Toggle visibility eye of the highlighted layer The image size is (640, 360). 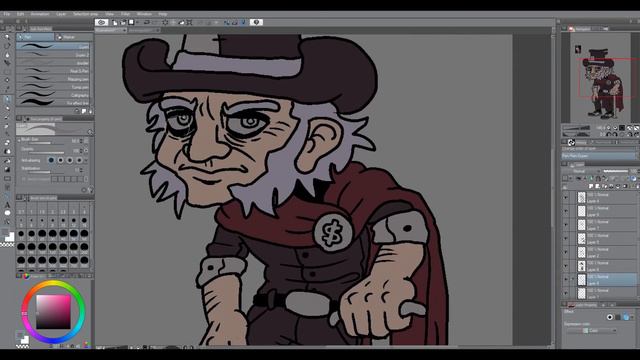pos(566,280)
